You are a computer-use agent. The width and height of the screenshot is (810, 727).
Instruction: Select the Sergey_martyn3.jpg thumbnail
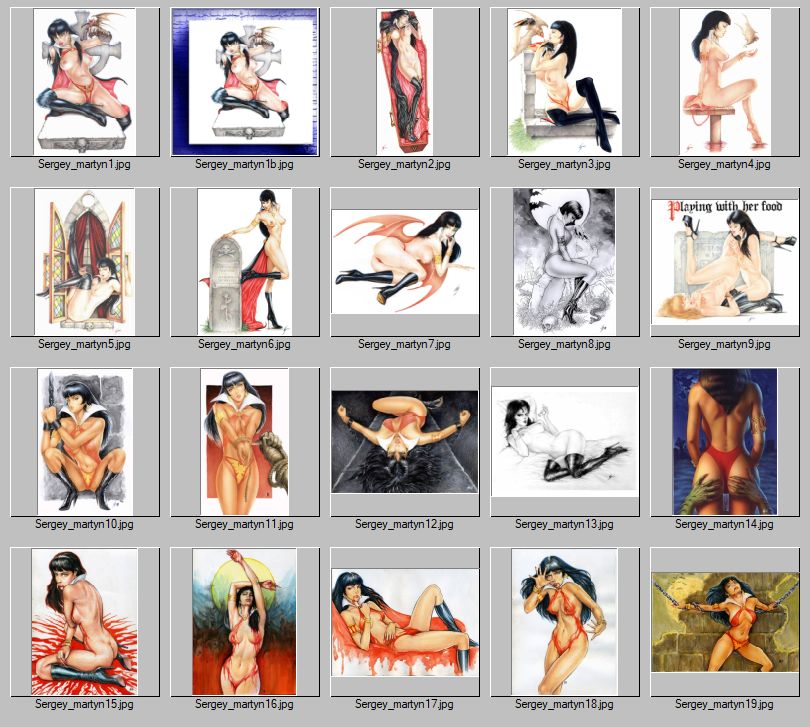(565, 82)
